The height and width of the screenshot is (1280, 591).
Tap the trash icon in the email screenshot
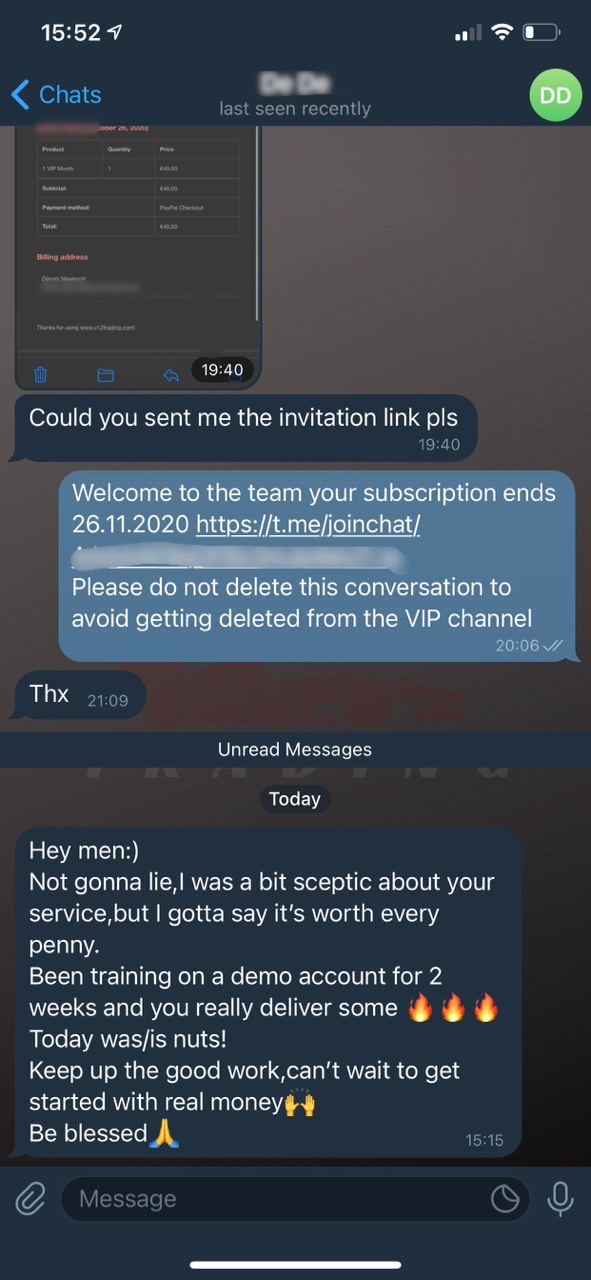(x=41, y=375)
